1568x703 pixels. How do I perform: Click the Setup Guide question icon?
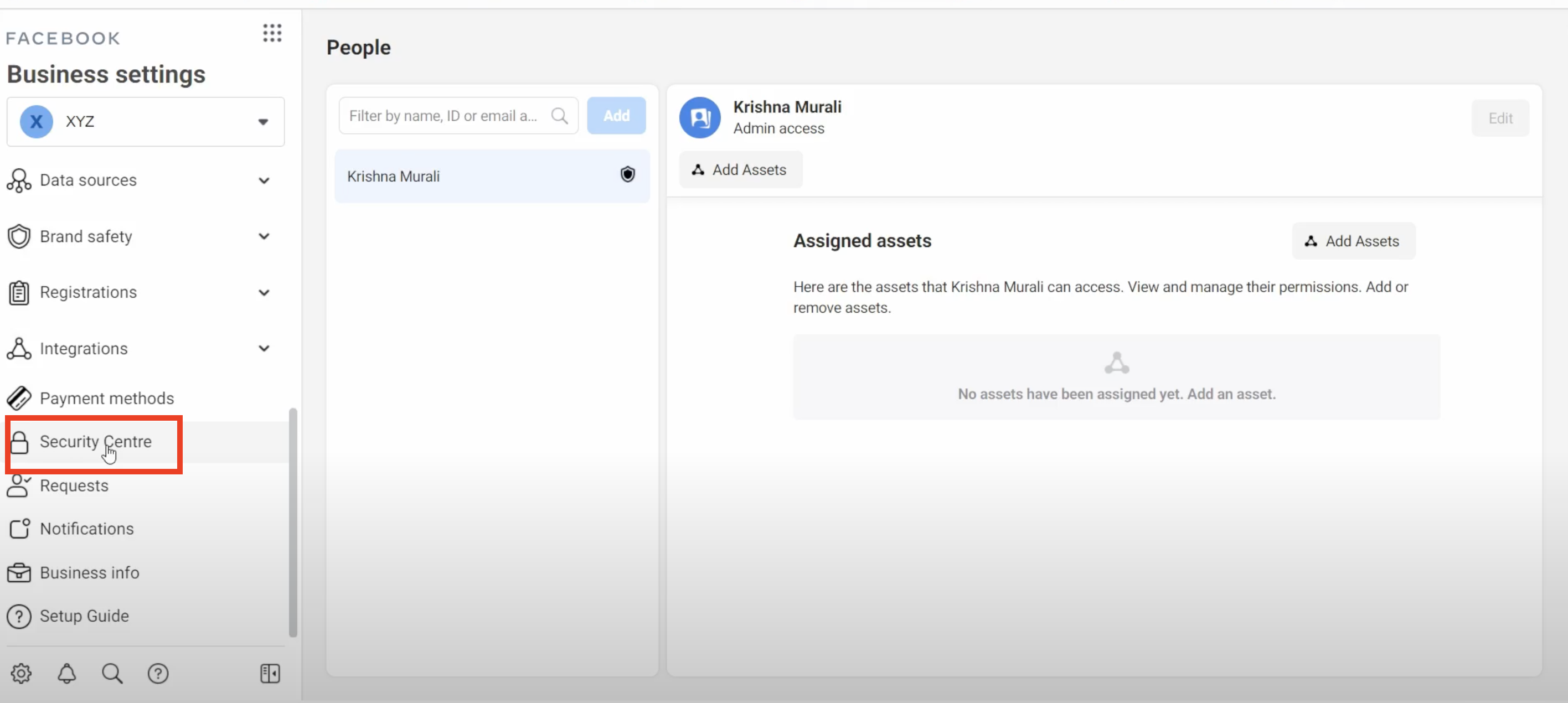coord(19,617)
